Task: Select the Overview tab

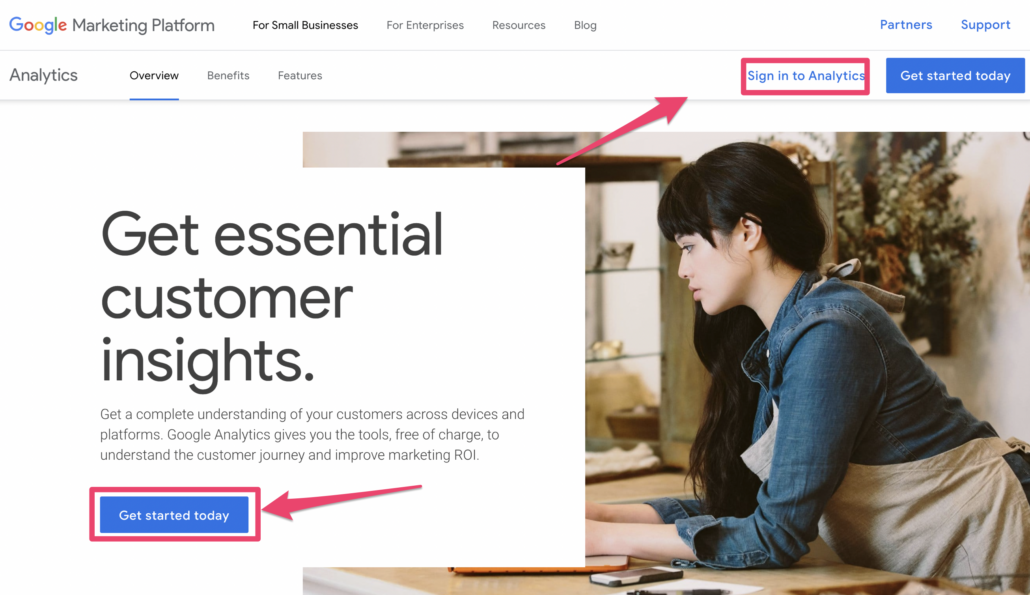Action: [154, 76]
